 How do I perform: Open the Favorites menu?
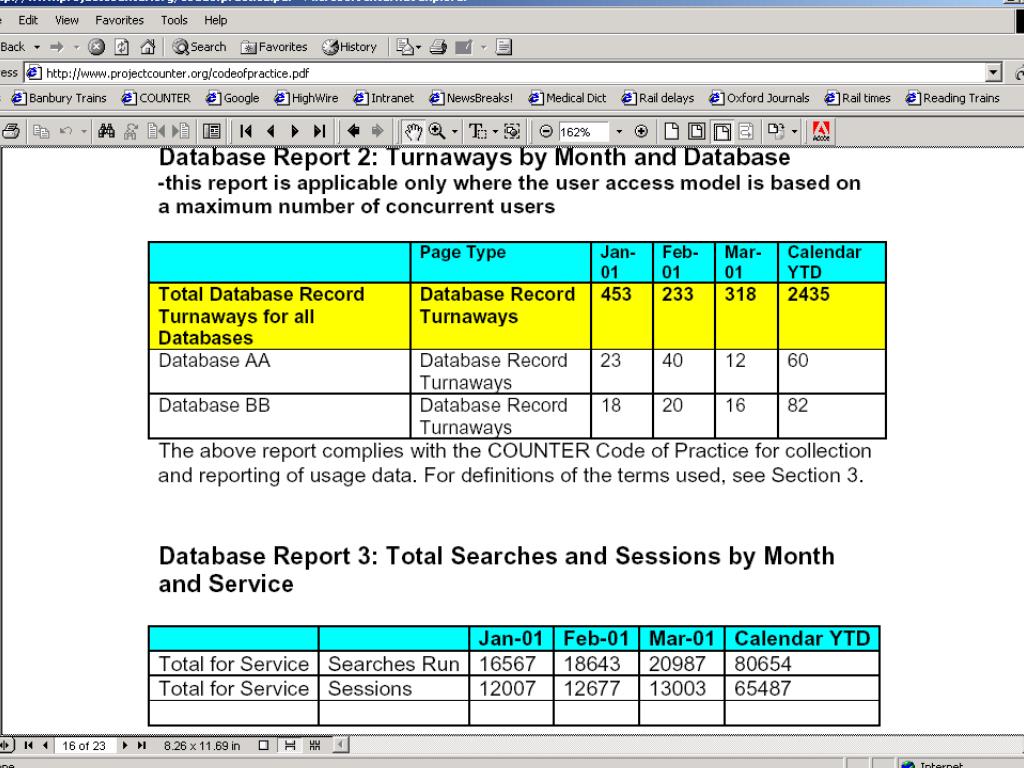point(119,20)
